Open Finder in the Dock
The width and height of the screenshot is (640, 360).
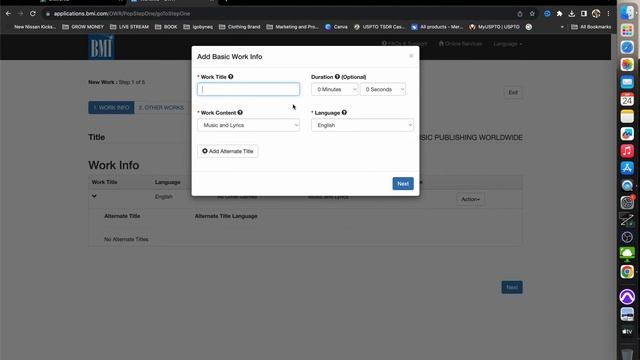pyautogui.click(x=627, y=12)
